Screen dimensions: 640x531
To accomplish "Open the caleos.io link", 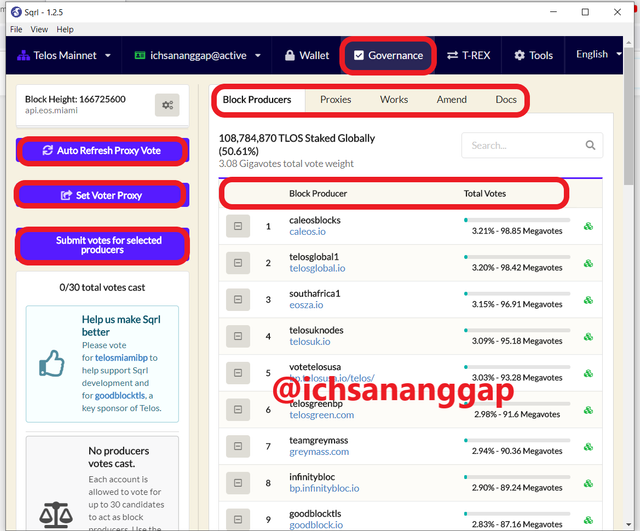I will 307,232.
